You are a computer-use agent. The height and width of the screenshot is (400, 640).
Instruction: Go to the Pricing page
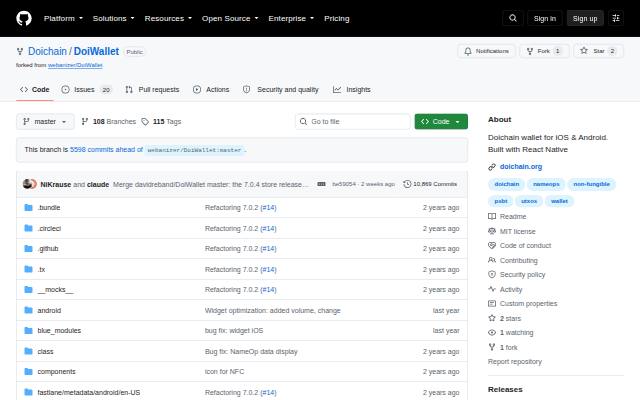[337, 18]
